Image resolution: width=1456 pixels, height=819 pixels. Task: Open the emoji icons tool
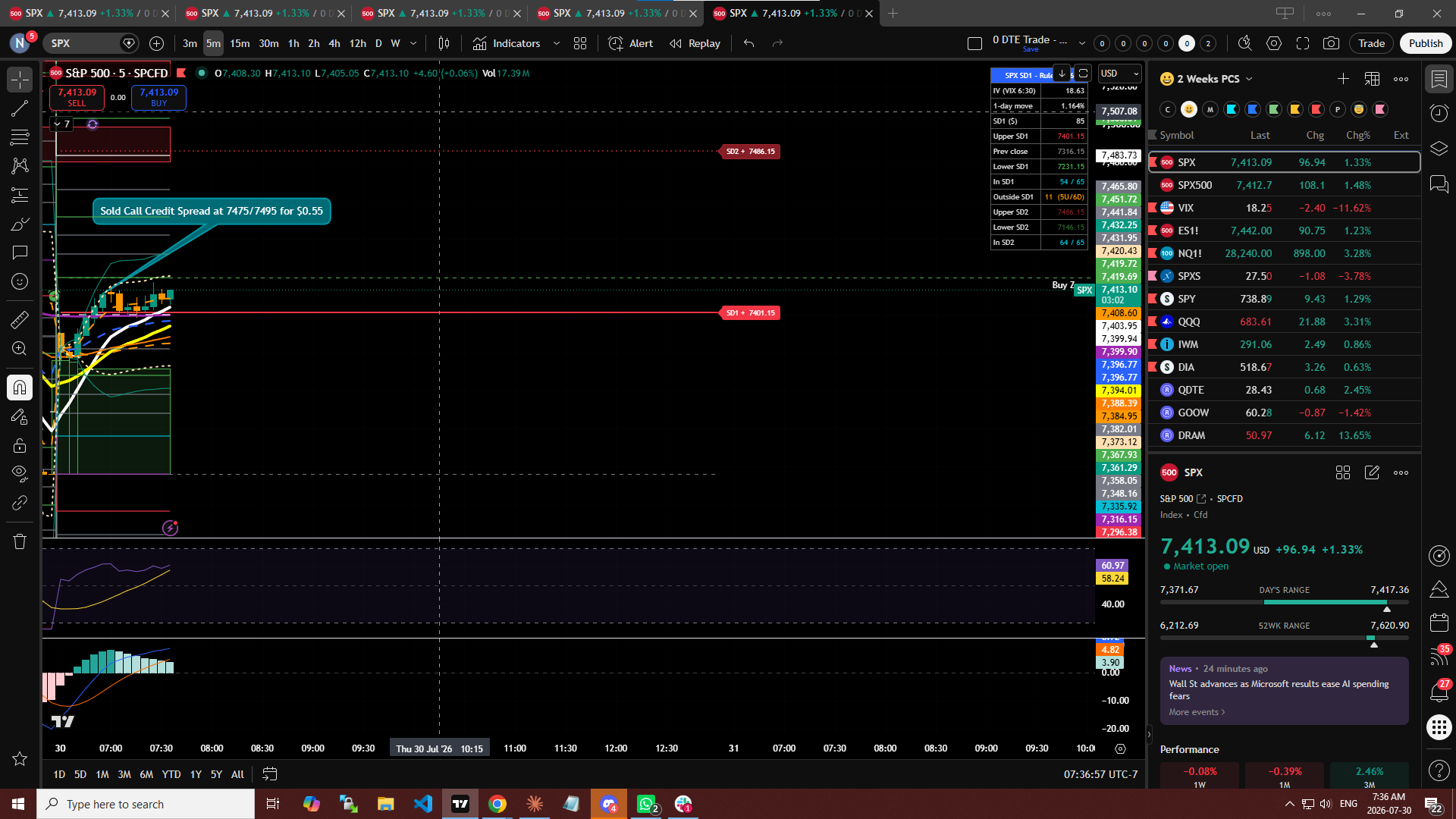click(x=20, y=281)
